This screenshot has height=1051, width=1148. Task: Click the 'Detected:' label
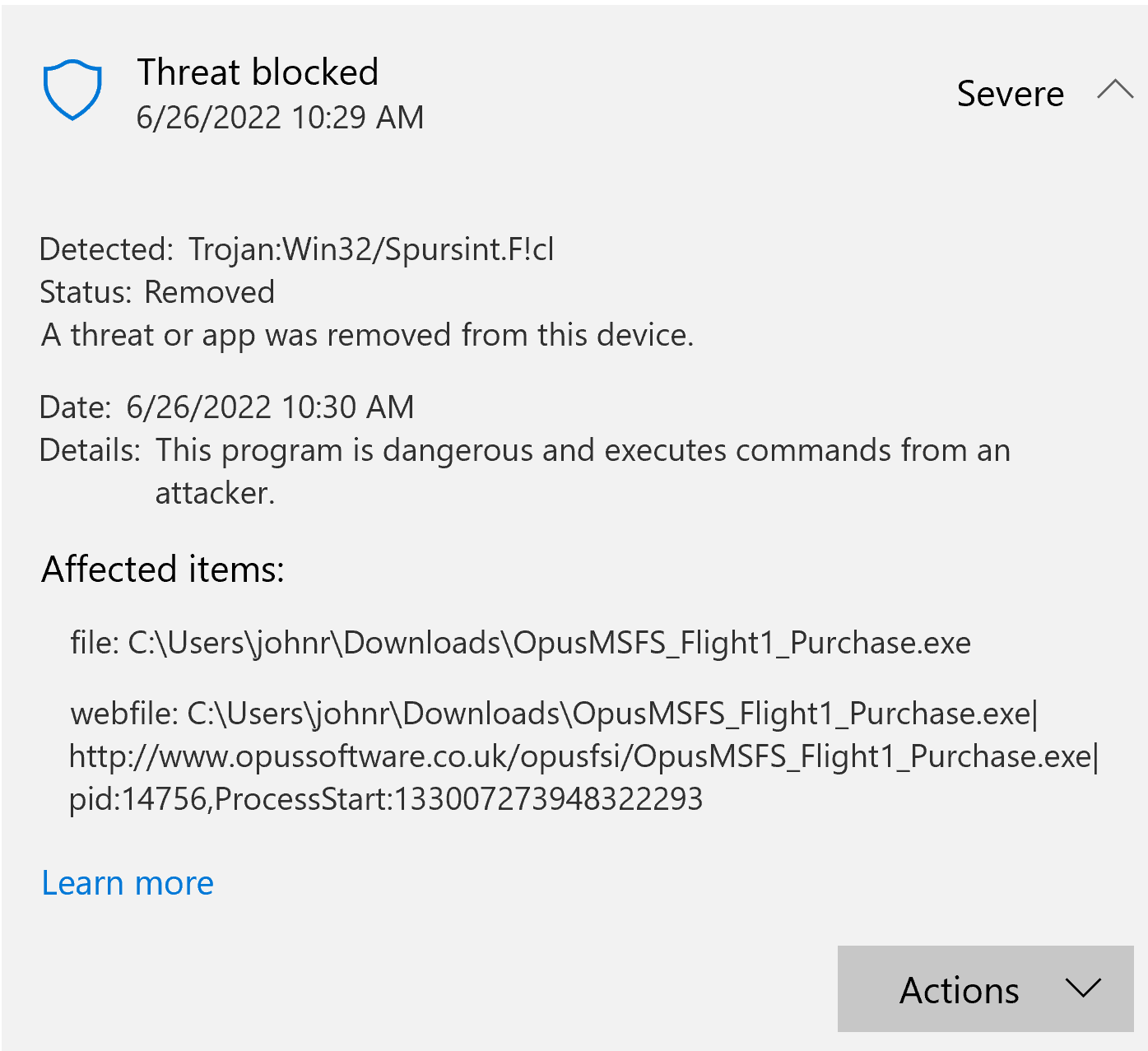[107, 249]
